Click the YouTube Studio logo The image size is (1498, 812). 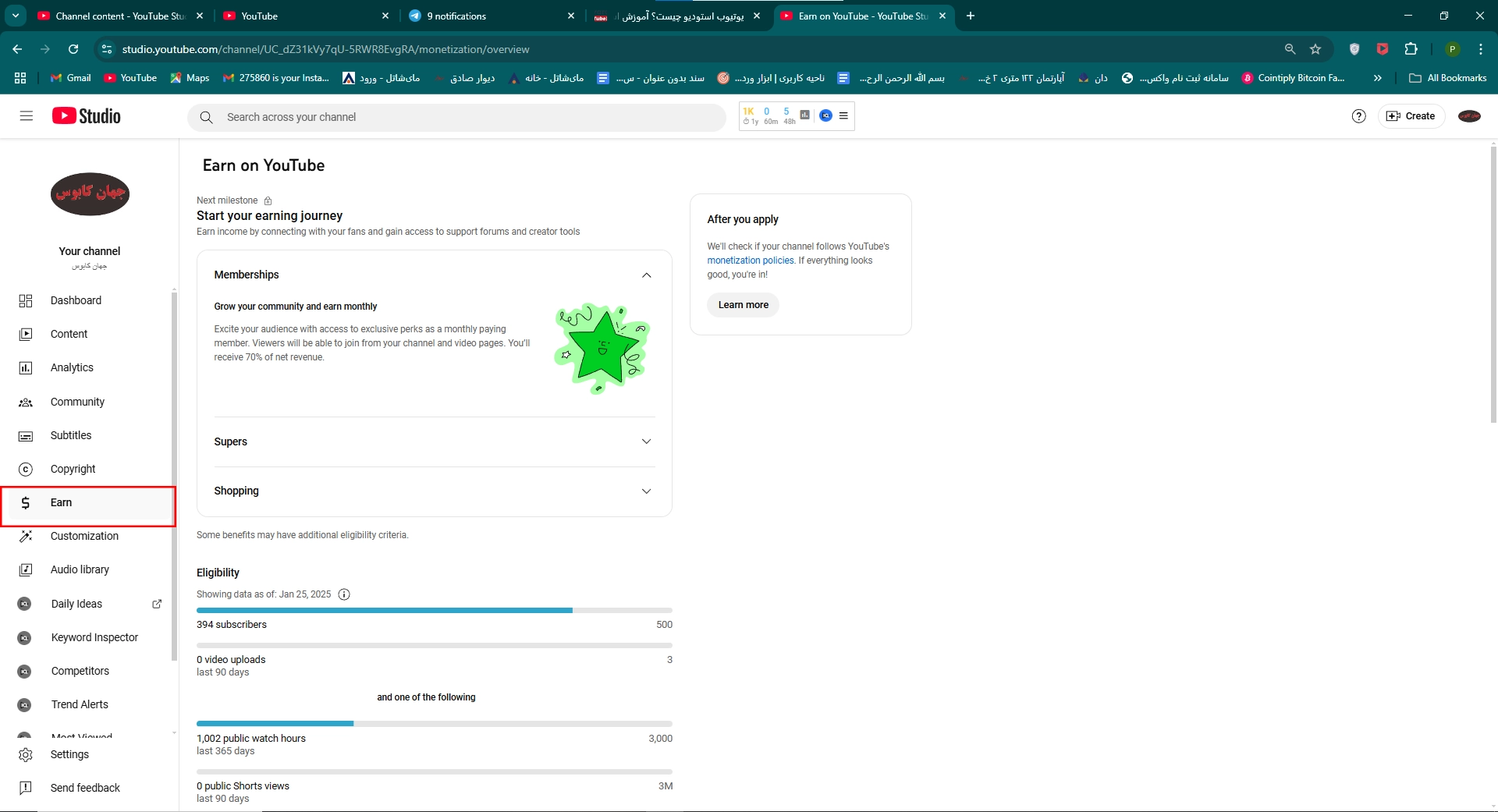87,116
